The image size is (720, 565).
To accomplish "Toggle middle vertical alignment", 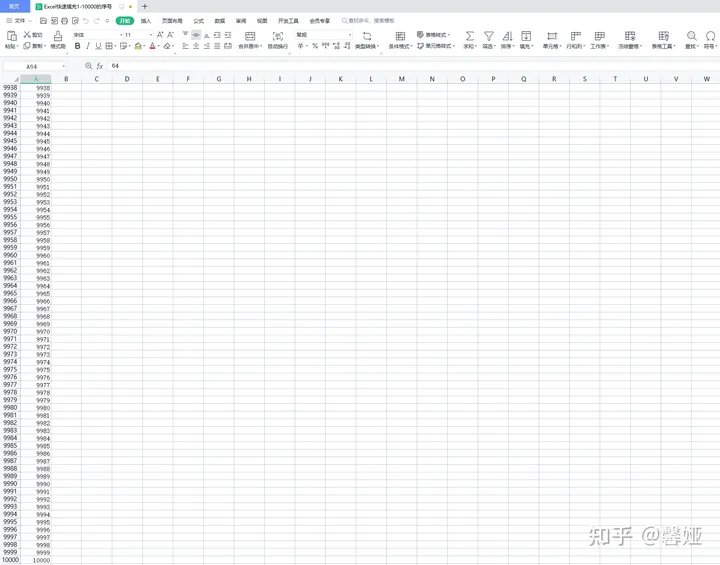I will pos(196,34).
